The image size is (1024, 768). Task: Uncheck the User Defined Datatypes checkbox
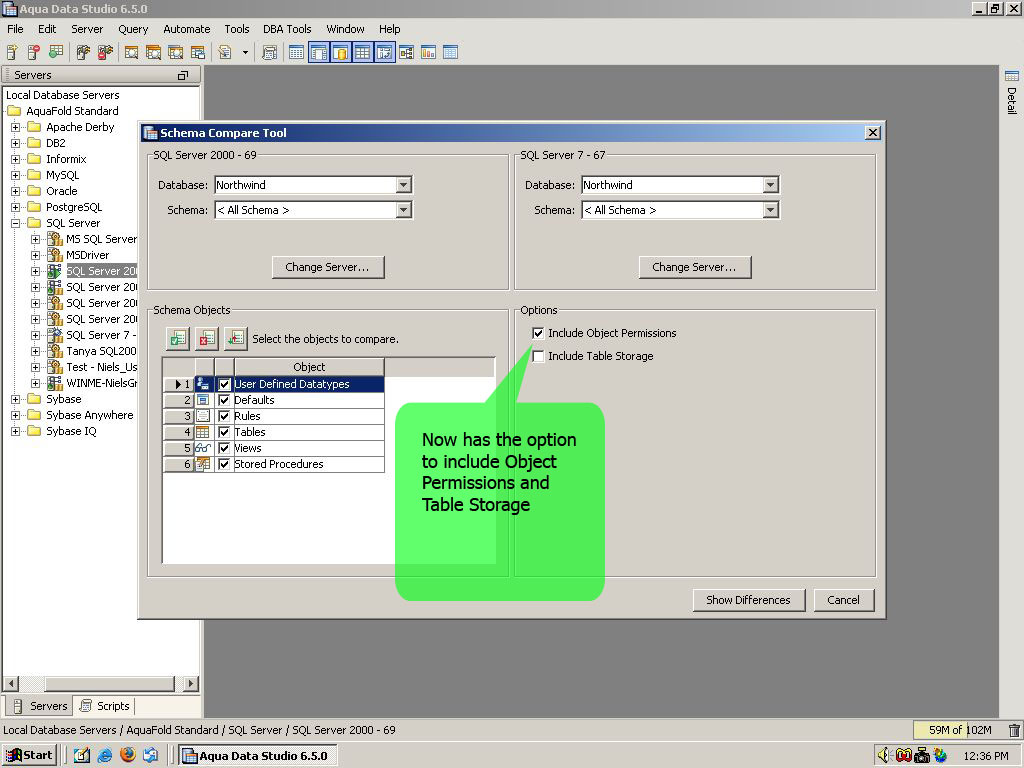click(x=224, y=384)
